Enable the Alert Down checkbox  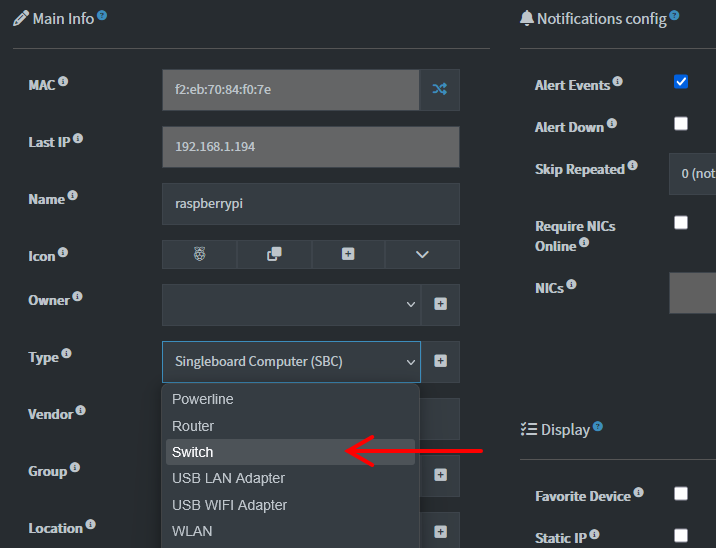click(x=681, y=124)
